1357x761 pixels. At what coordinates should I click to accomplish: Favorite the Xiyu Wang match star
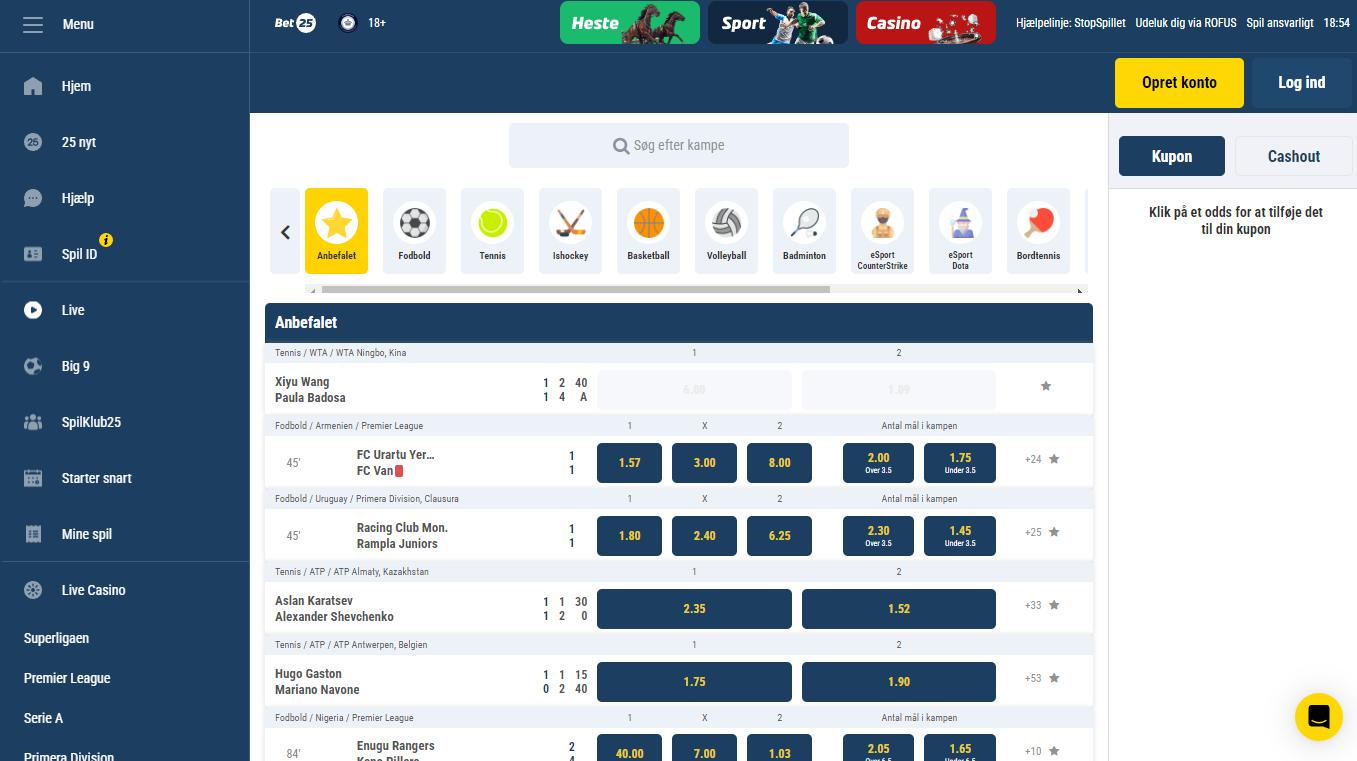point(1046,386)
